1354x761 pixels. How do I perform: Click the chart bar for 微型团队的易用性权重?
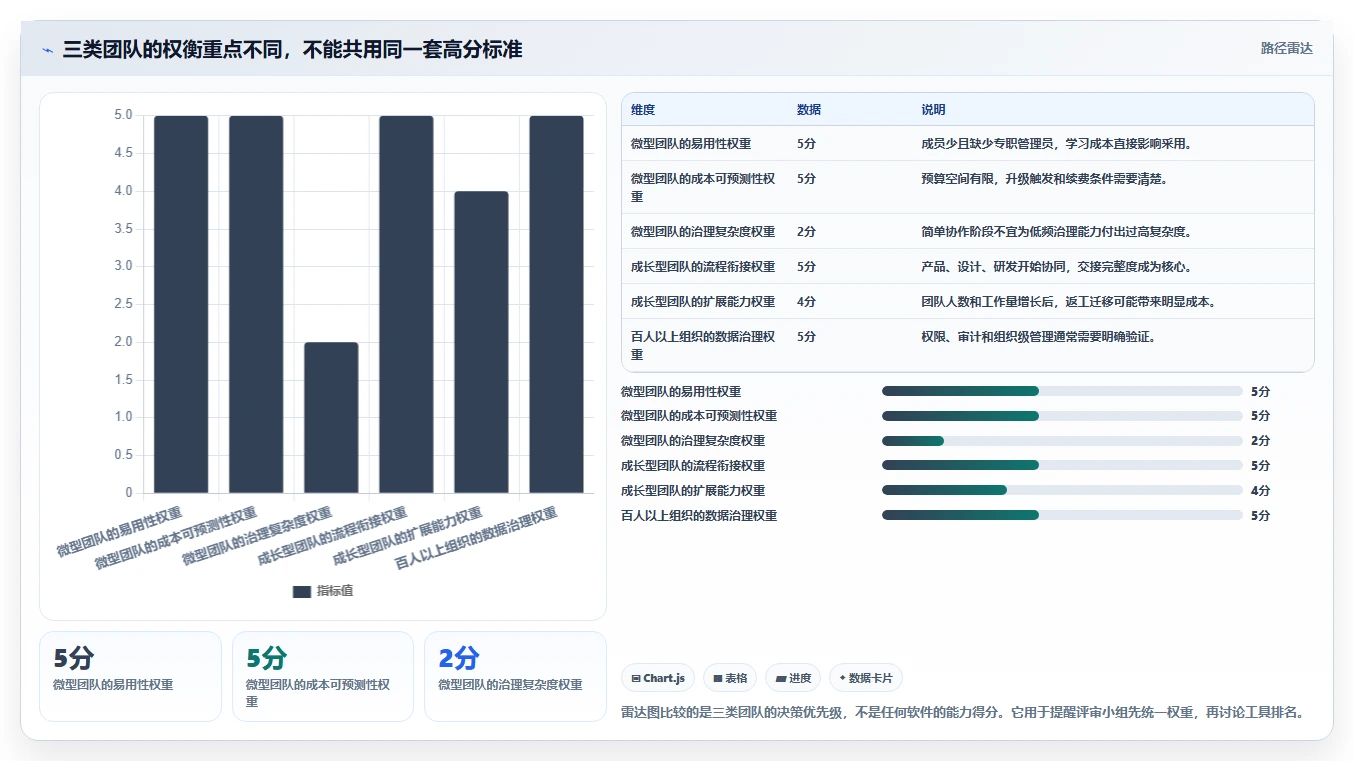[x=181, y=304]
